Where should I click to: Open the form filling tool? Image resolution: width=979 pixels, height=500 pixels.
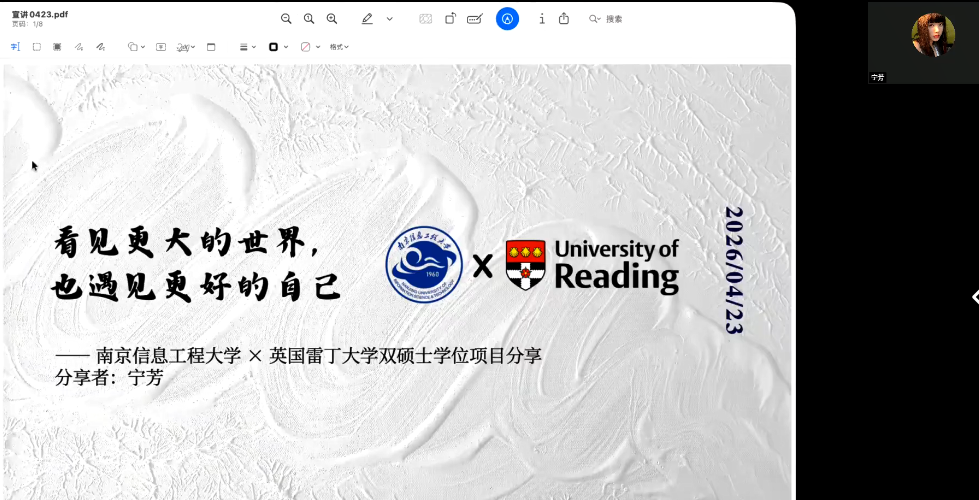tap(474, 19)
